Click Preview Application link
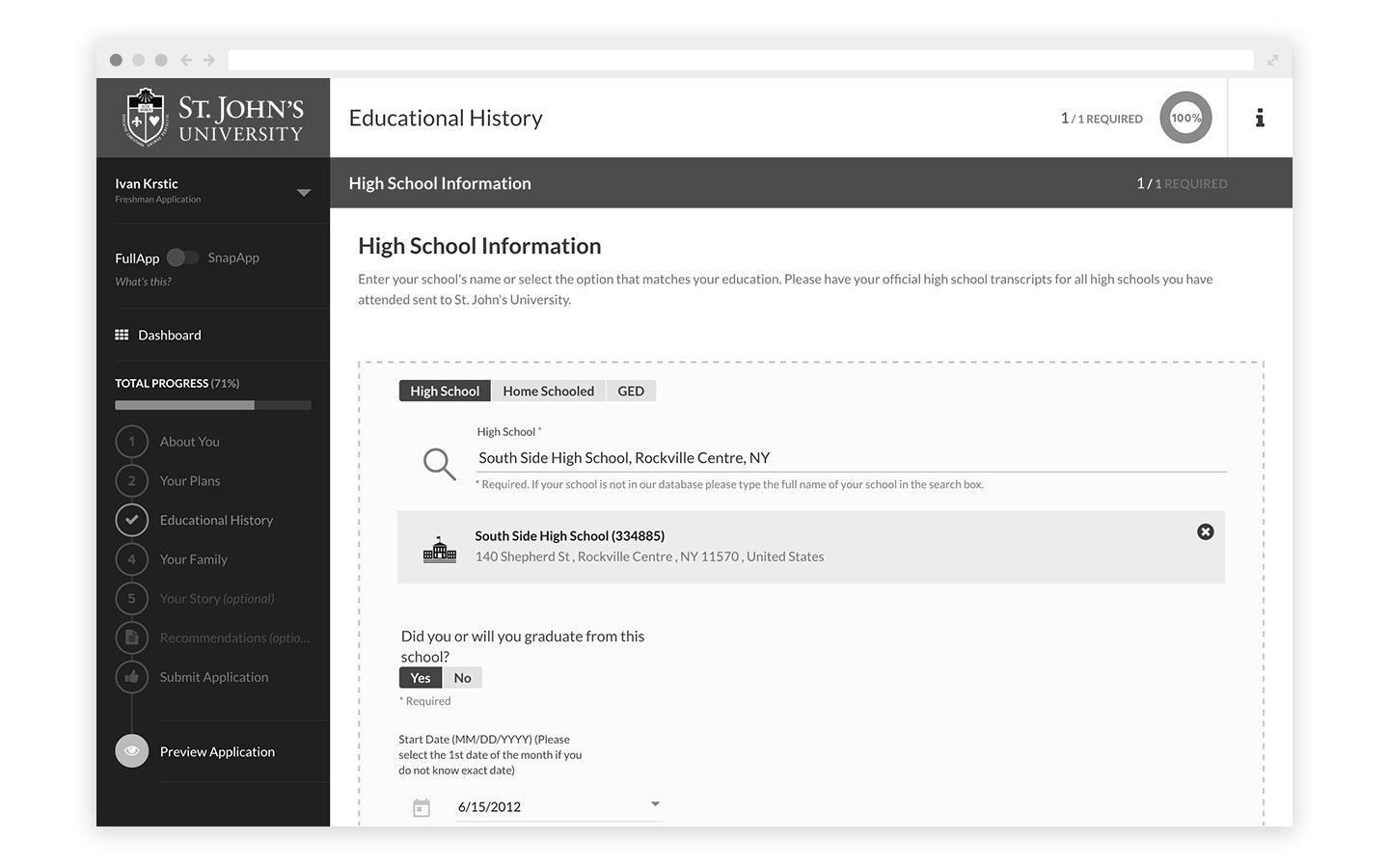The width and height of the screenshot is (1389, 868). (217, 751)
